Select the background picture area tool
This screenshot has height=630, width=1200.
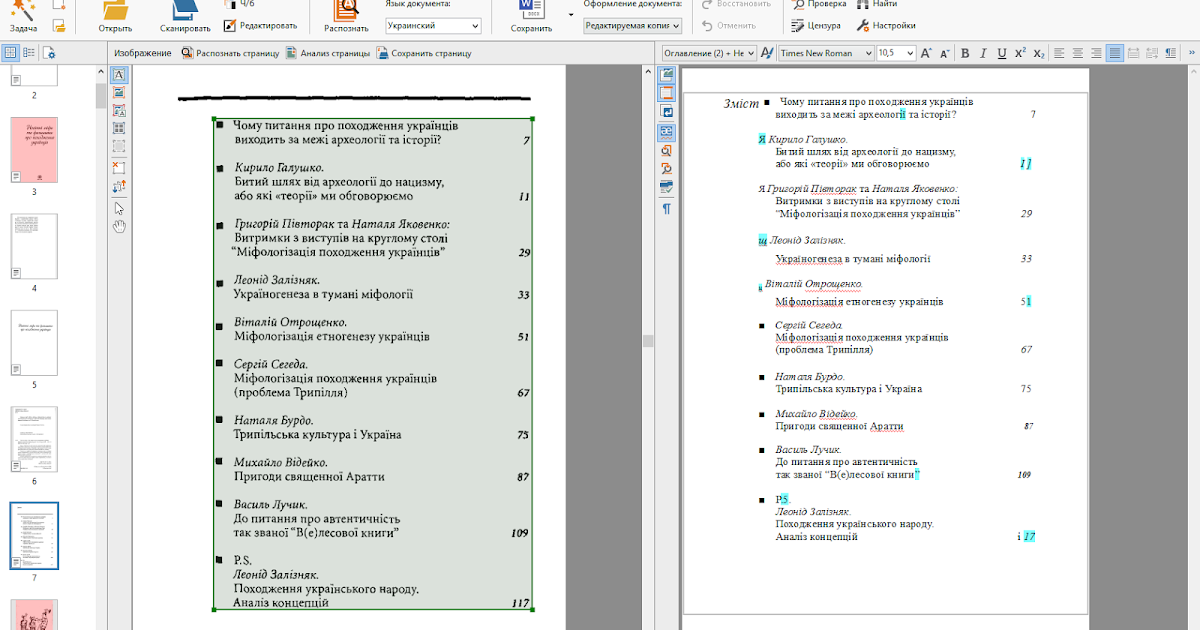[x=119, y=110]
